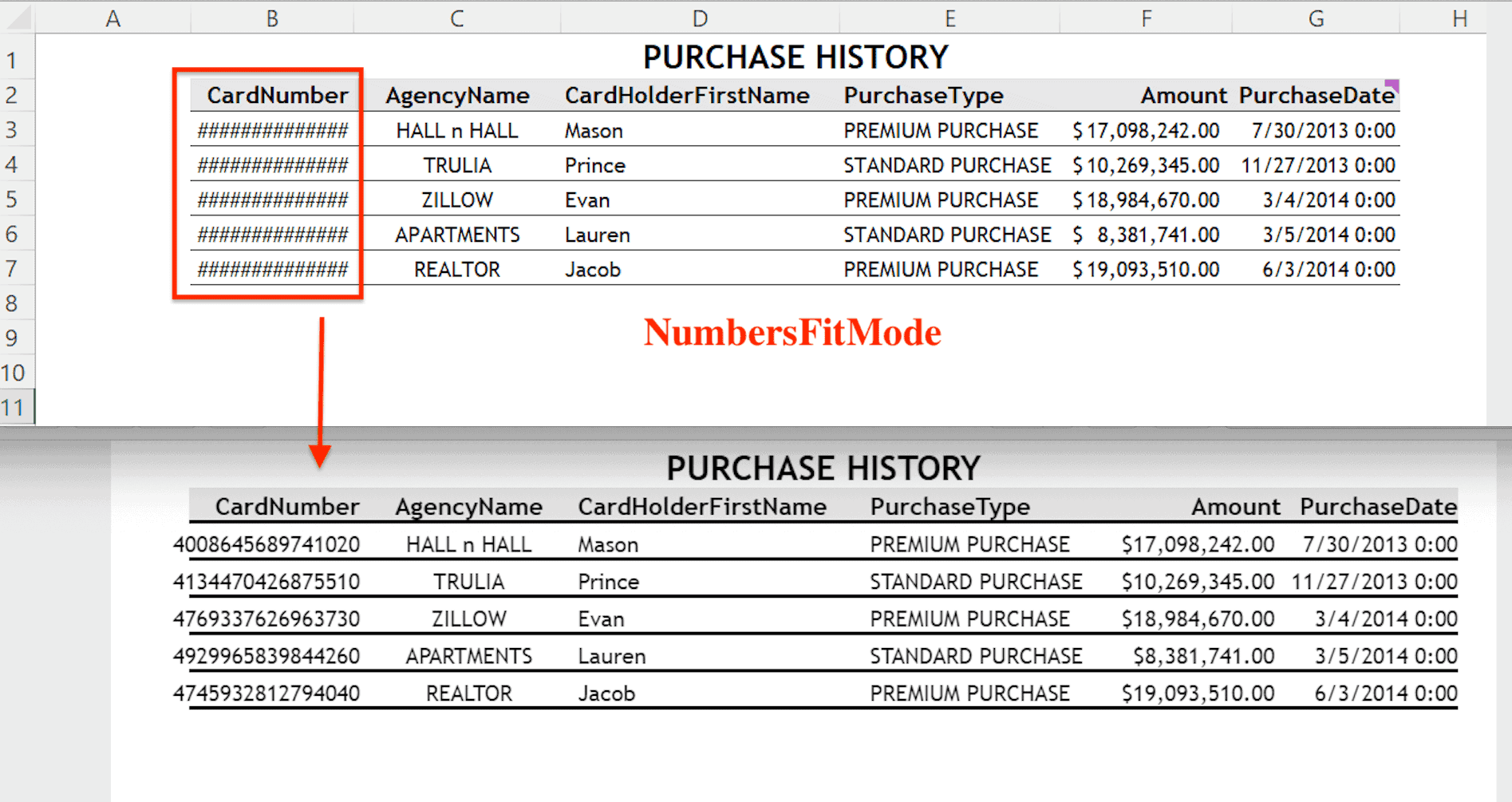Screen dimensions: 1512x802
Task: Select spreadsheet cell ZILLOW
Action: [x=457, y=200]
